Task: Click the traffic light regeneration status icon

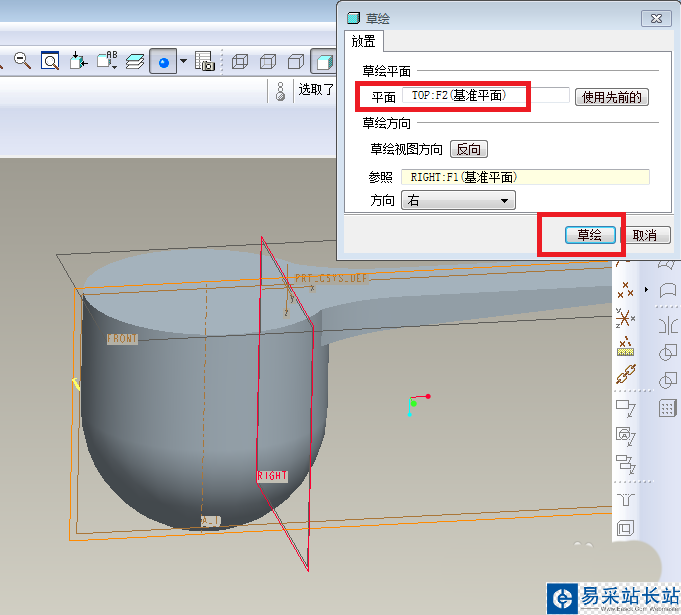Action: click(x=281, y=91)
